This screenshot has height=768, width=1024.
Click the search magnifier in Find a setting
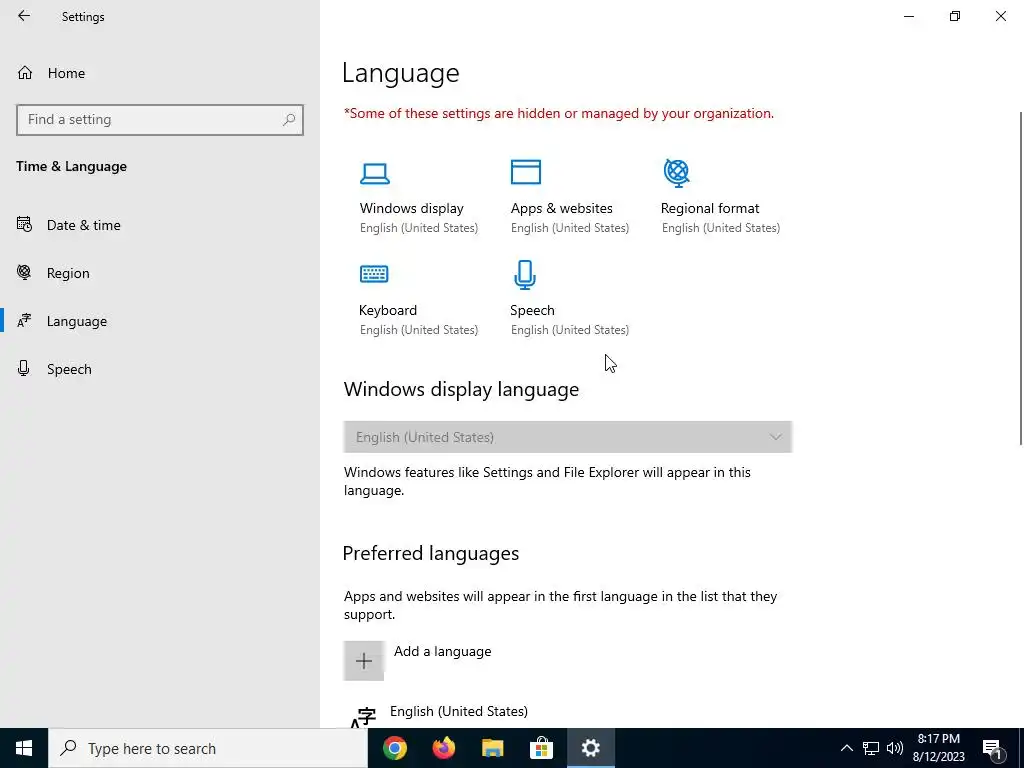click(x=289, y=120)
